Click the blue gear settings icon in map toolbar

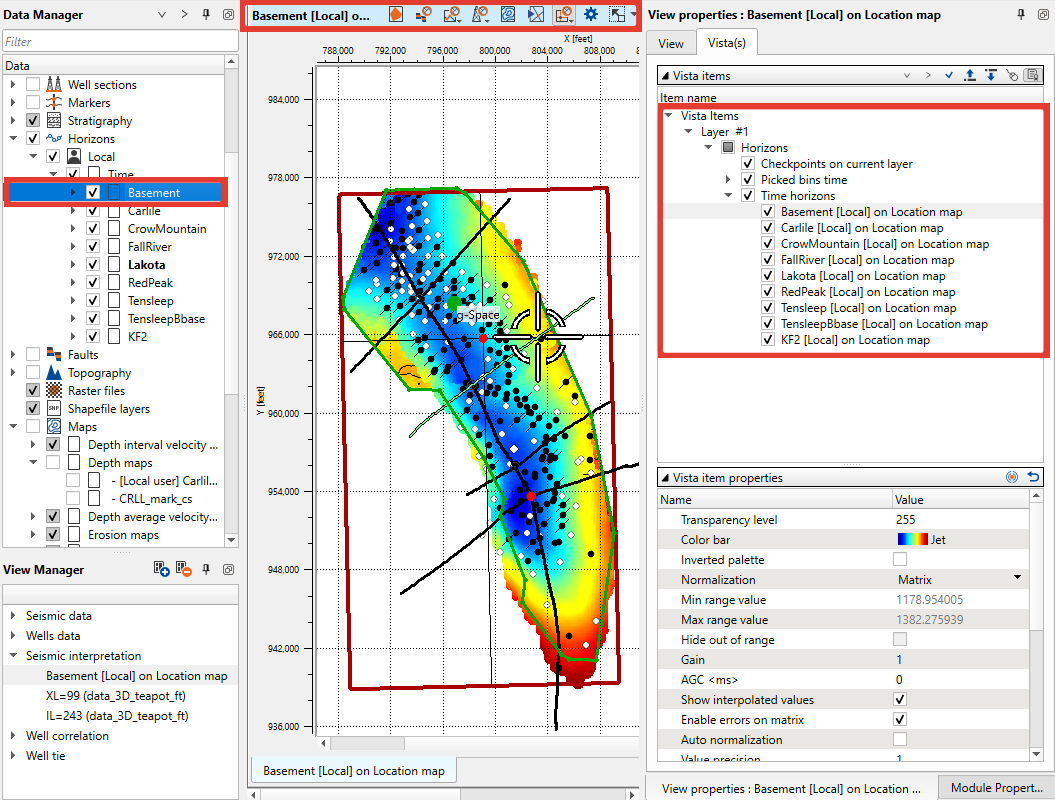(591, 15)
